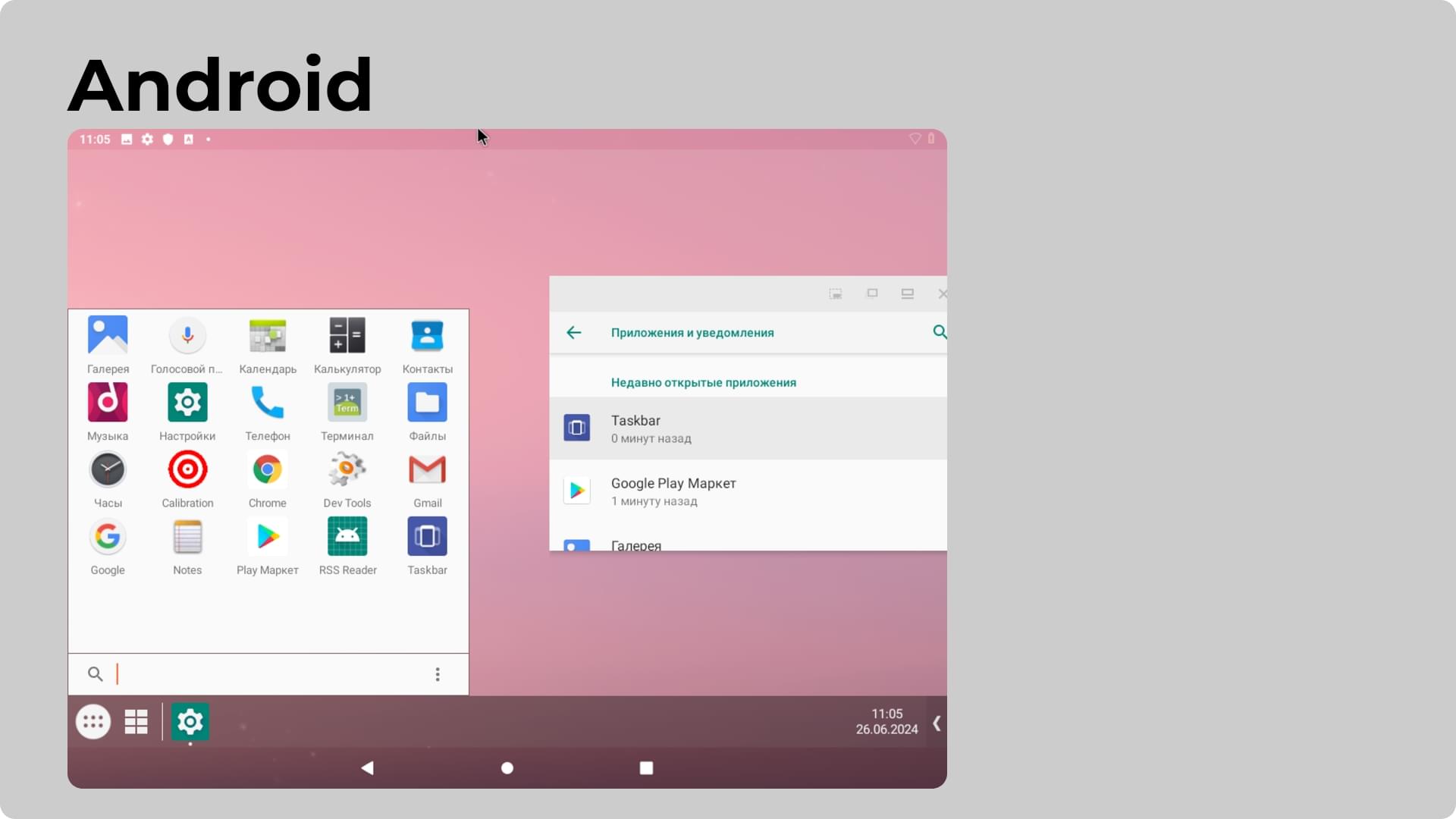Click the launcher search magnifier icon

[95, 674]
